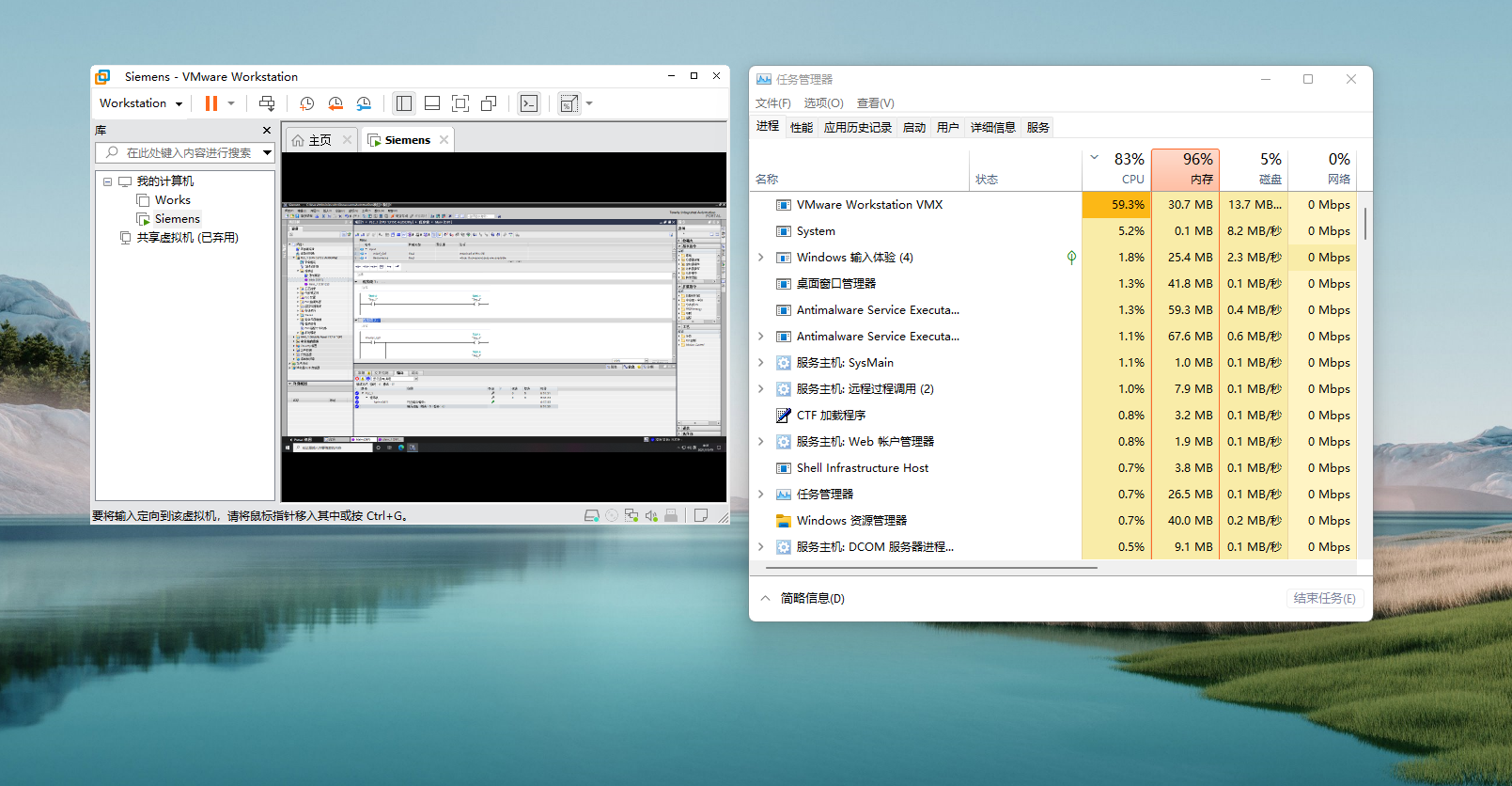
Task: Toggle the thumbnail bar view button
Action: 432,103
